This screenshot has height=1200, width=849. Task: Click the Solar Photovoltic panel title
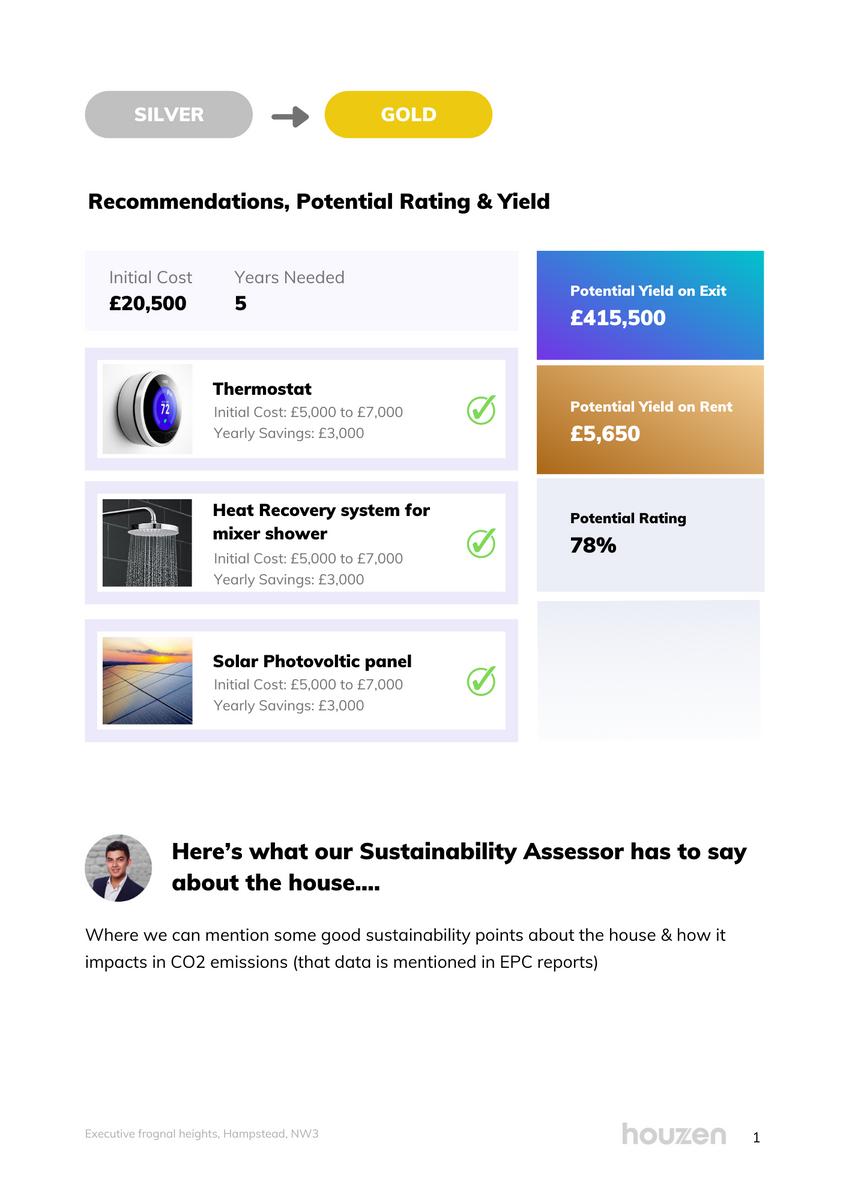pyautogui.click(x=312, y=661)
